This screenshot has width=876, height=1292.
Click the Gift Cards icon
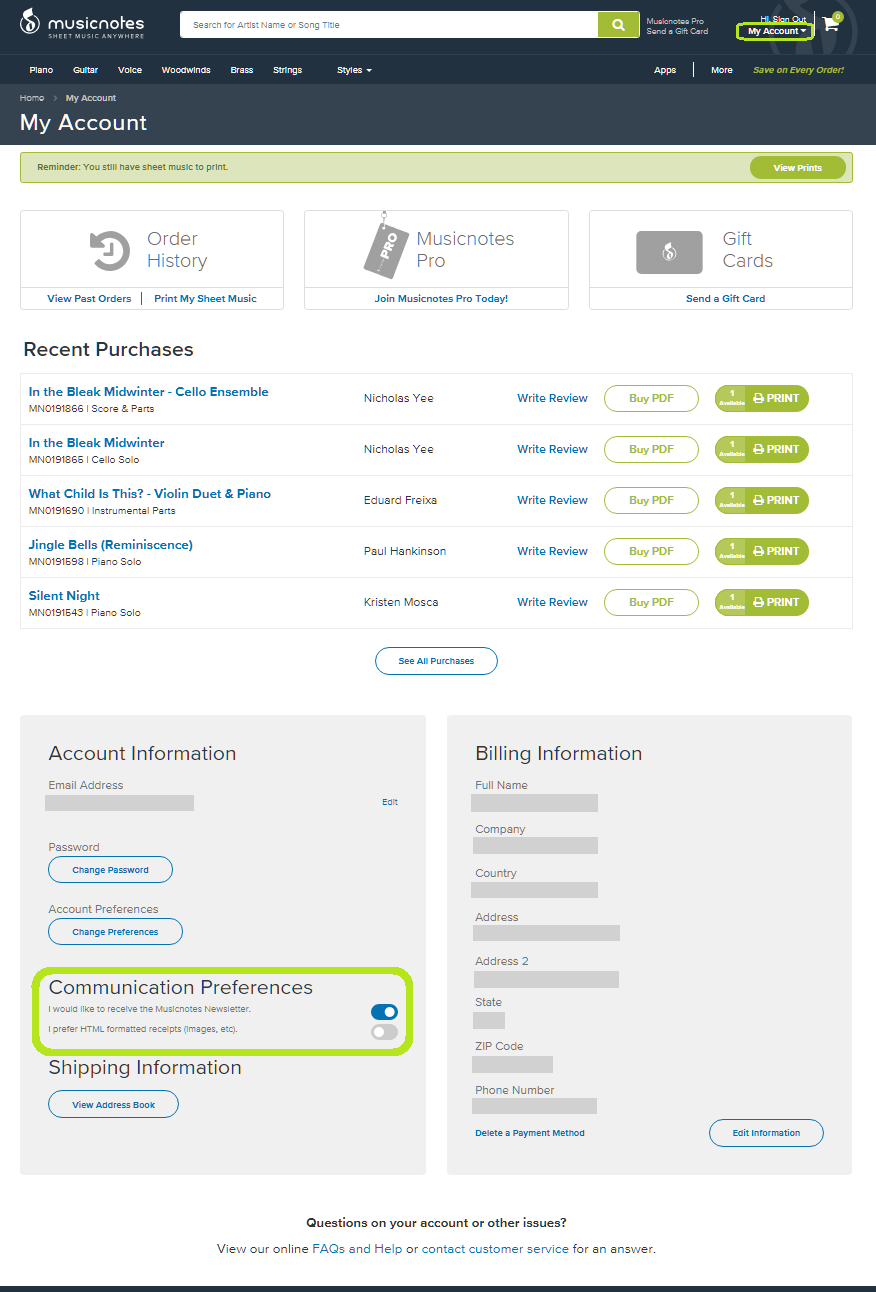(669, 252)
